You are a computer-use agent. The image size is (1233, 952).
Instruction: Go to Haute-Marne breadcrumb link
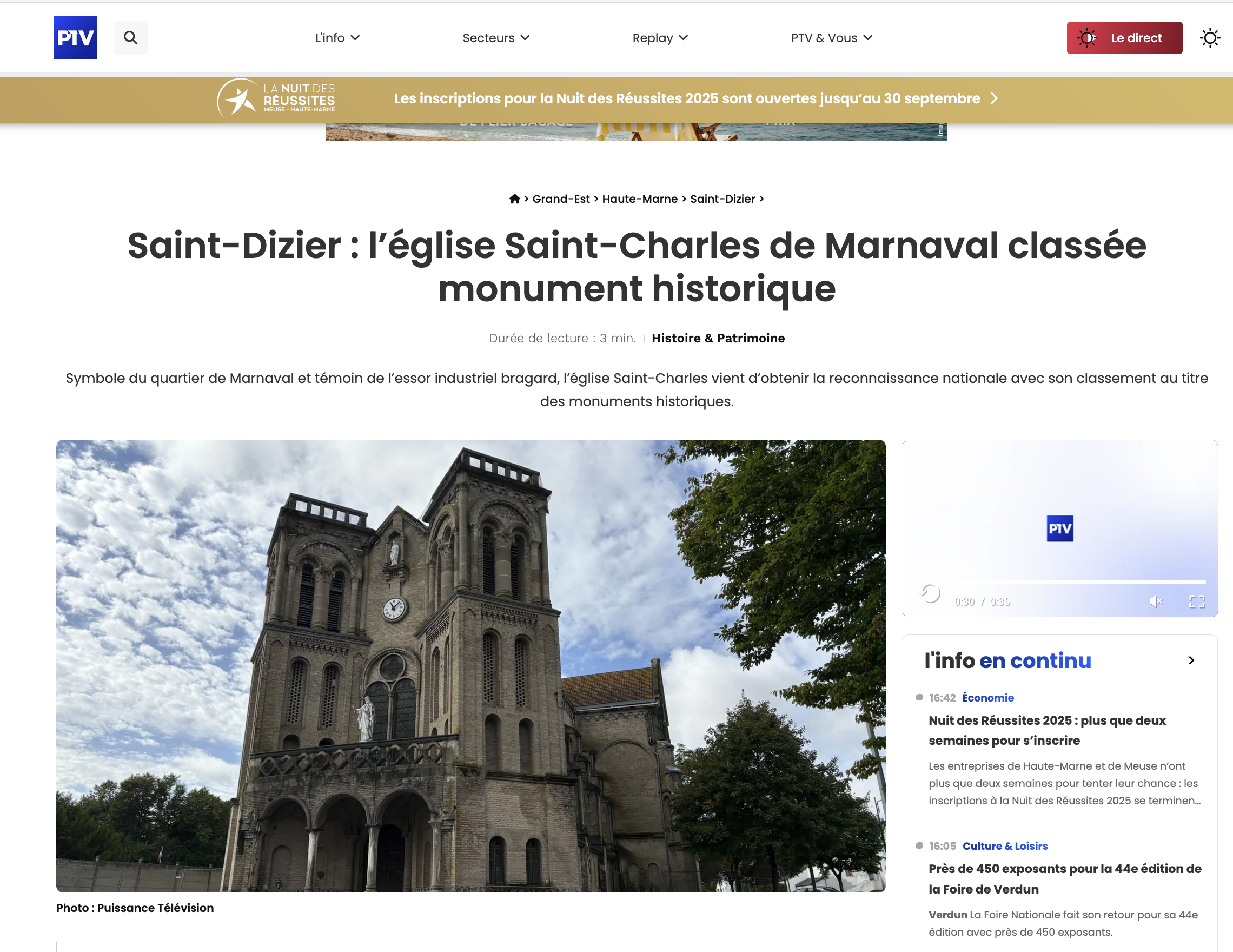639,199
